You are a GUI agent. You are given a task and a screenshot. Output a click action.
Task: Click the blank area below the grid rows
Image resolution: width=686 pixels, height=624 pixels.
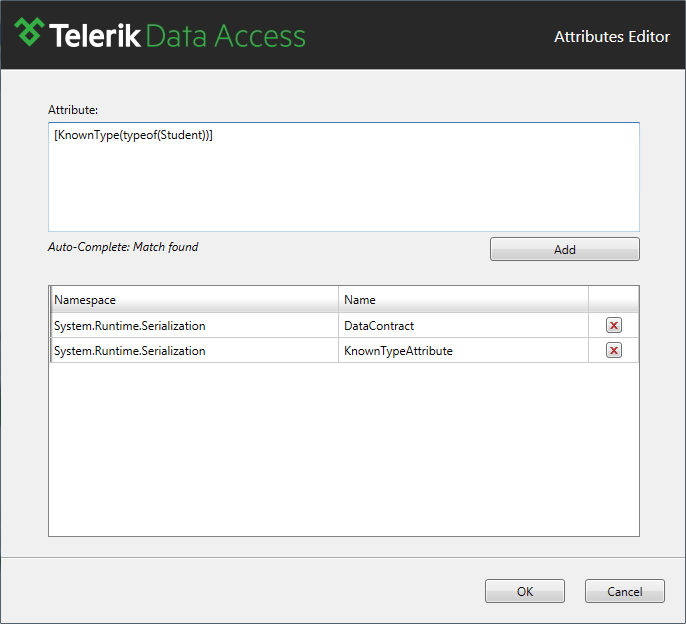click(343, 450)
